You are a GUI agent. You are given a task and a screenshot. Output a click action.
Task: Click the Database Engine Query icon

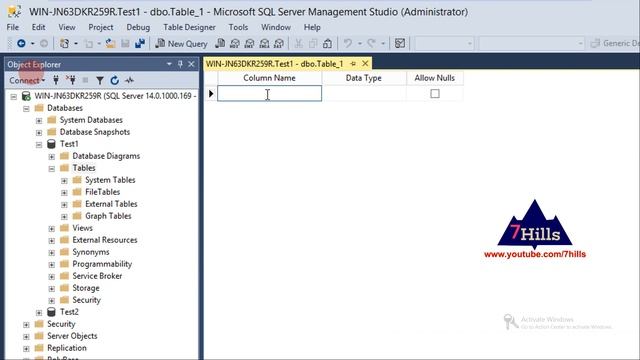[x=220, y=43]
